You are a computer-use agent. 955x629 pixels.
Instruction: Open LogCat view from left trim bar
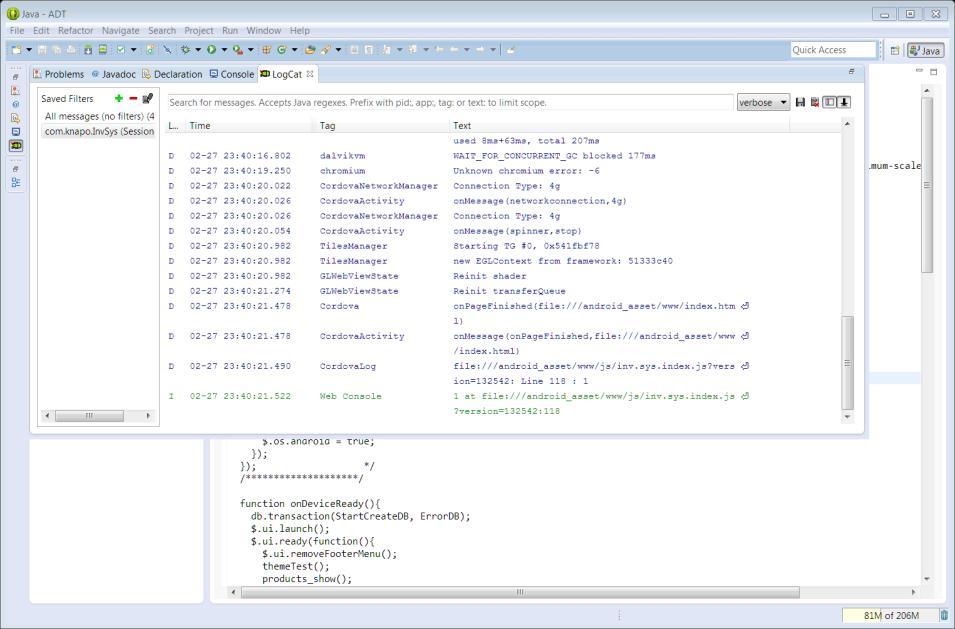pos(16,146)
